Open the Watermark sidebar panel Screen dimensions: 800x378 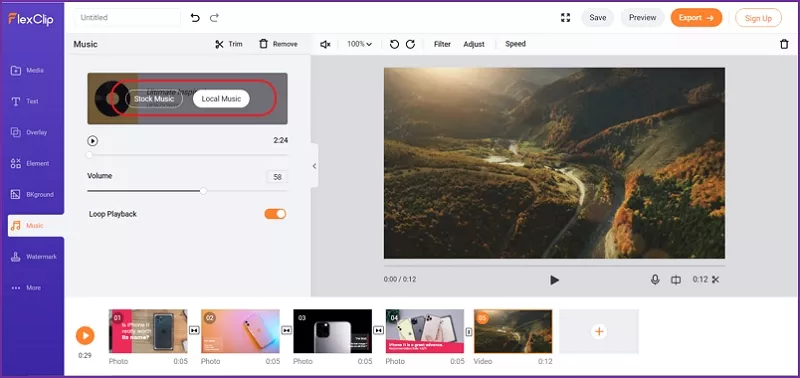(34, 257)
